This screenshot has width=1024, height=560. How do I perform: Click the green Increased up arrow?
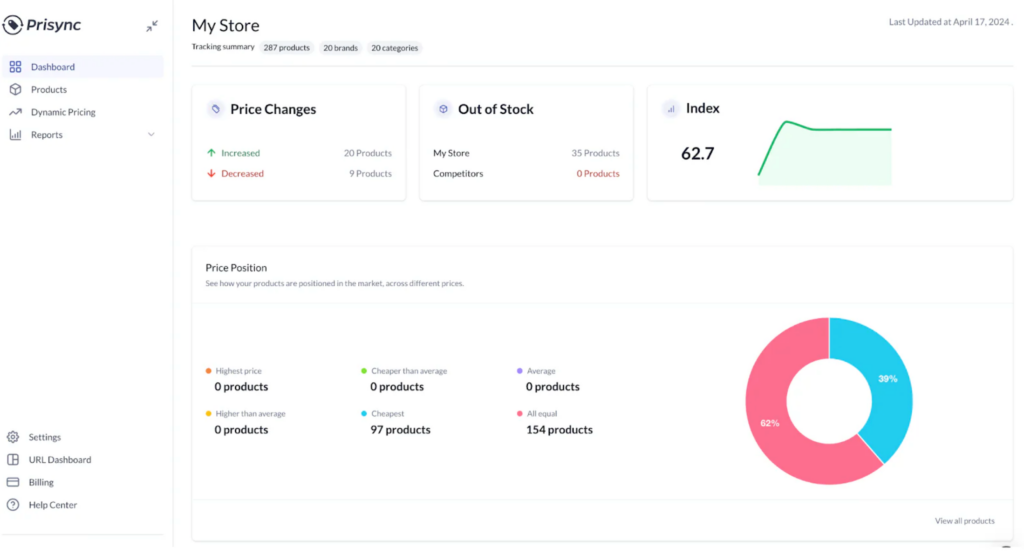[x=211, y=153]
